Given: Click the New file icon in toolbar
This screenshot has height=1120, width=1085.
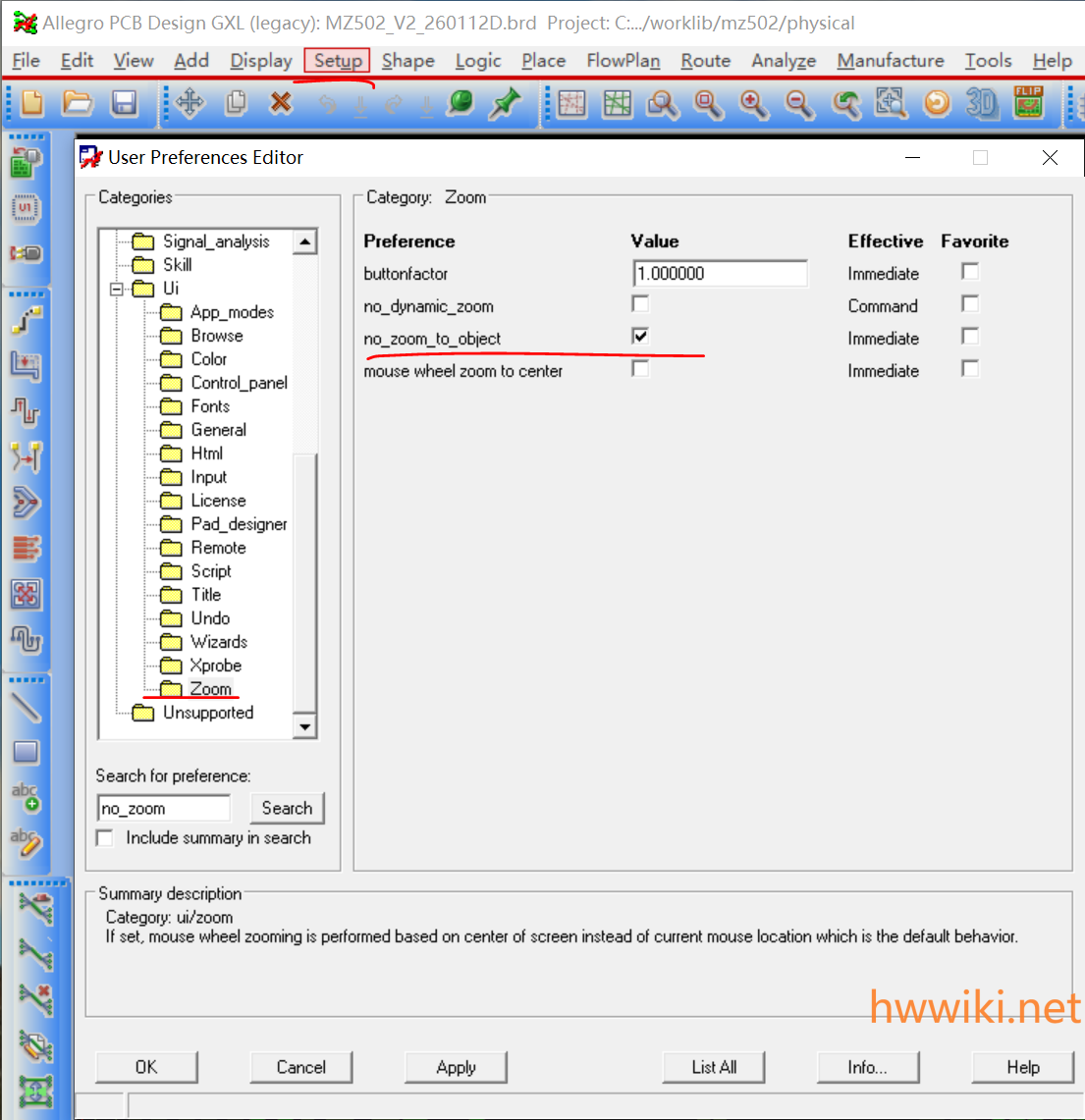Looking at the screenshot, I should 32,103.
